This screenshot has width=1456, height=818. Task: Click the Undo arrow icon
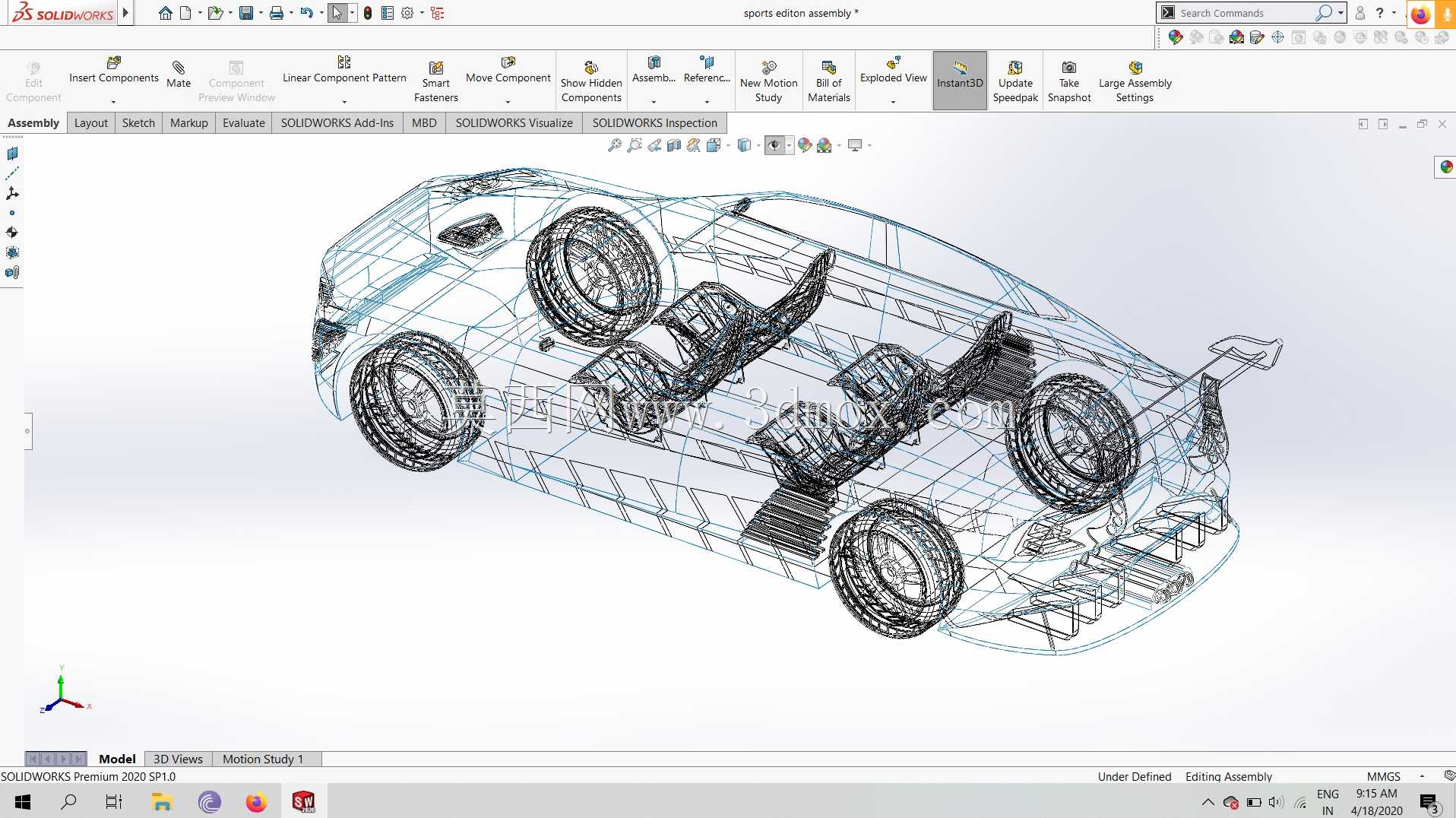pyautogui.click(x=306, y=13)
